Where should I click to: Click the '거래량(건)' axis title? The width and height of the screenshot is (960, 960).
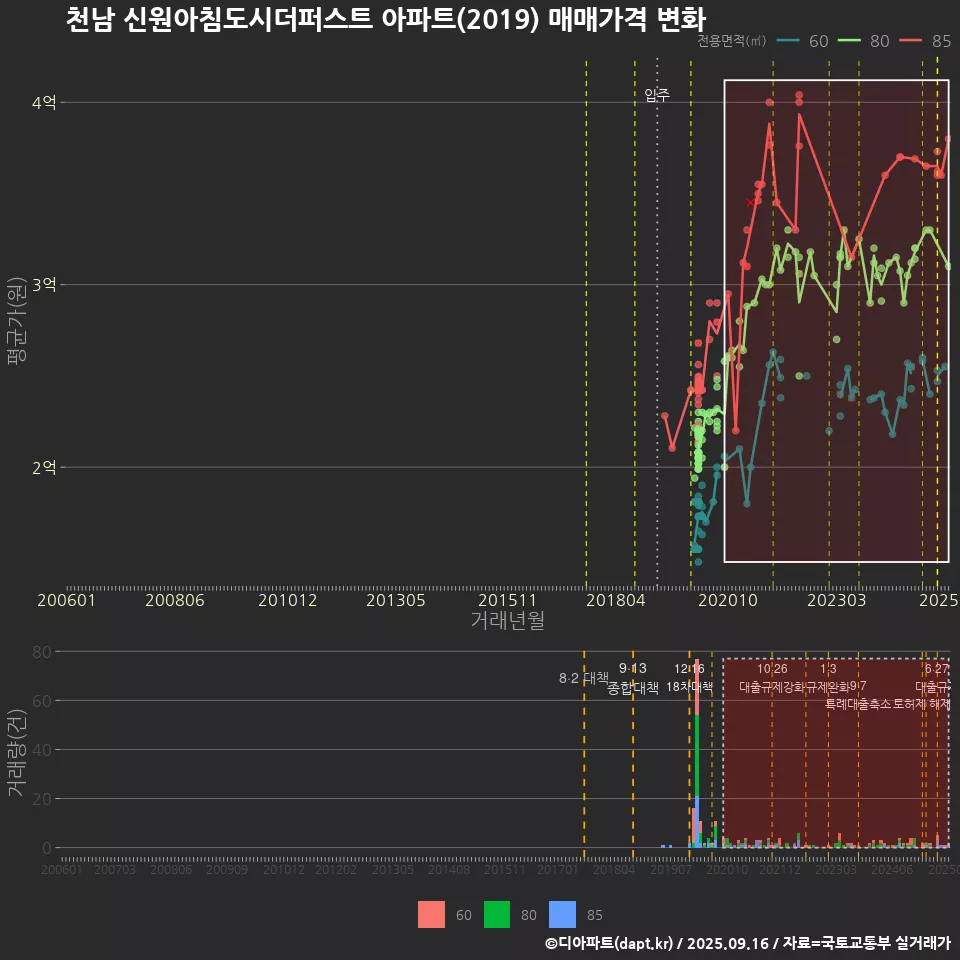(17, 753)
